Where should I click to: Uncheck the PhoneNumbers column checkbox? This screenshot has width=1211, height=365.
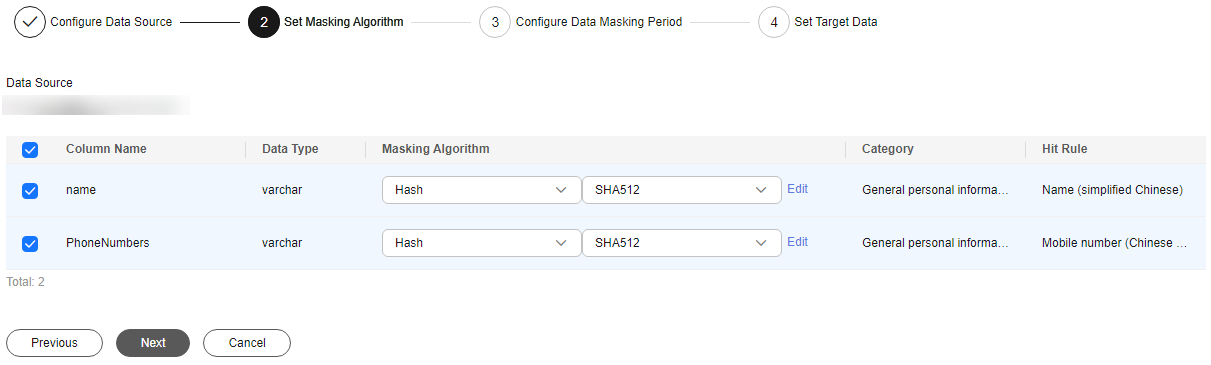pos(30,243)
